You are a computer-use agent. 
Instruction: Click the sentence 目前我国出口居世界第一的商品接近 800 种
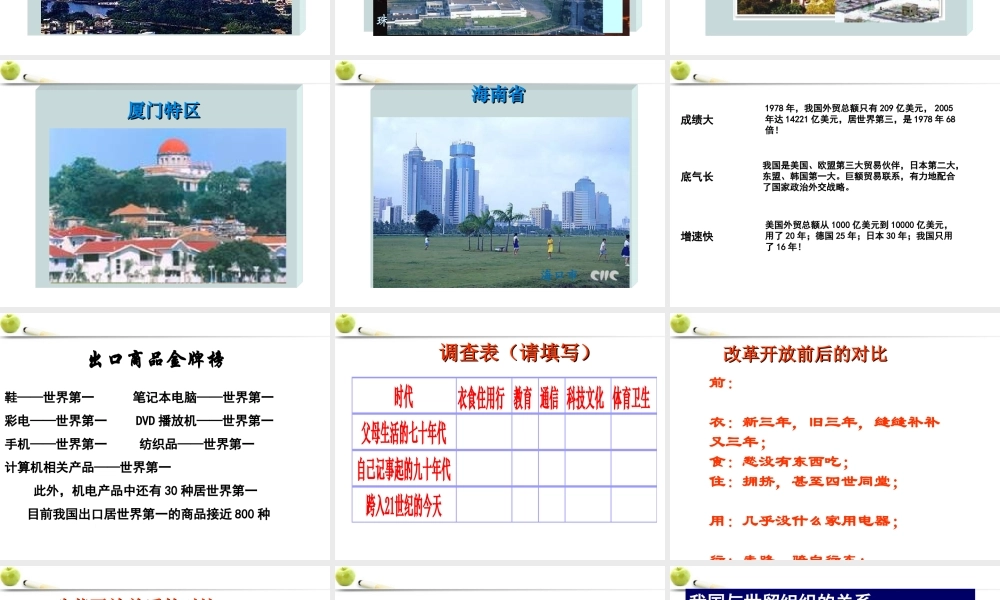coord(149,514)
